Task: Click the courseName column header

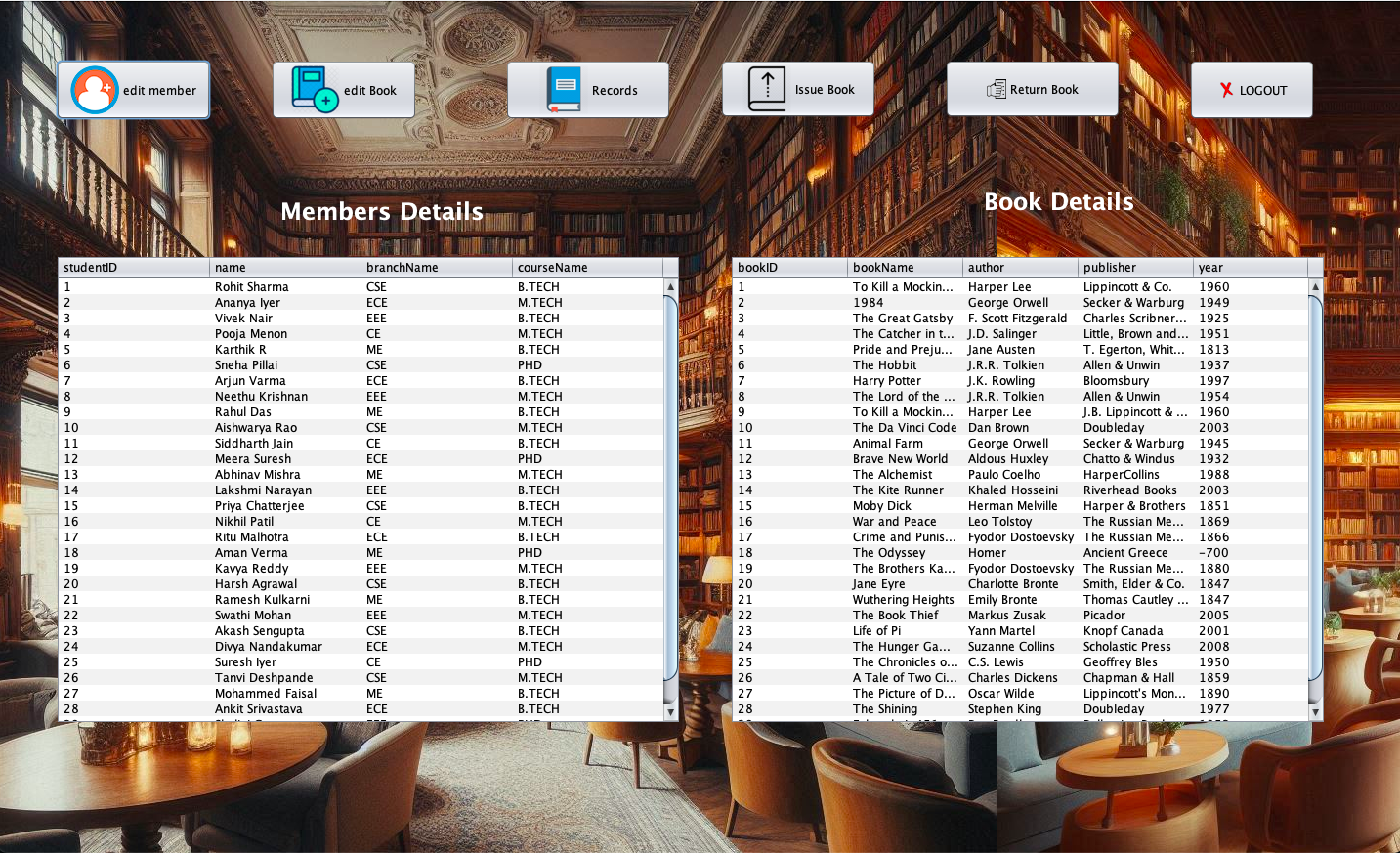Action: [588, 268]
